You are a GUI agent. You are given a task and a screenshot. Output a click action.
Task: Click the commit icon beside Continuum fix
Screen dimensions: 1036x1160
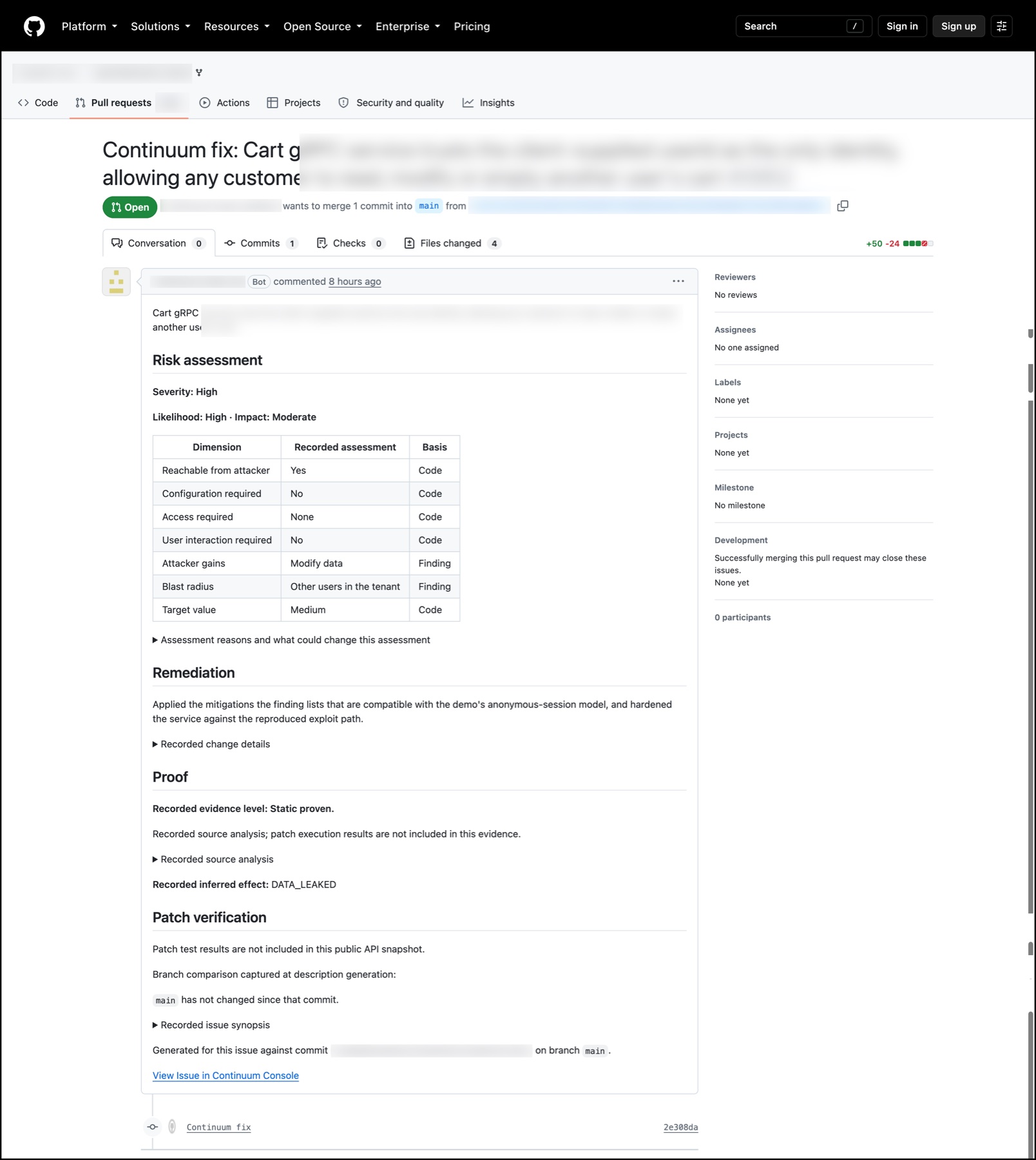153,1127
